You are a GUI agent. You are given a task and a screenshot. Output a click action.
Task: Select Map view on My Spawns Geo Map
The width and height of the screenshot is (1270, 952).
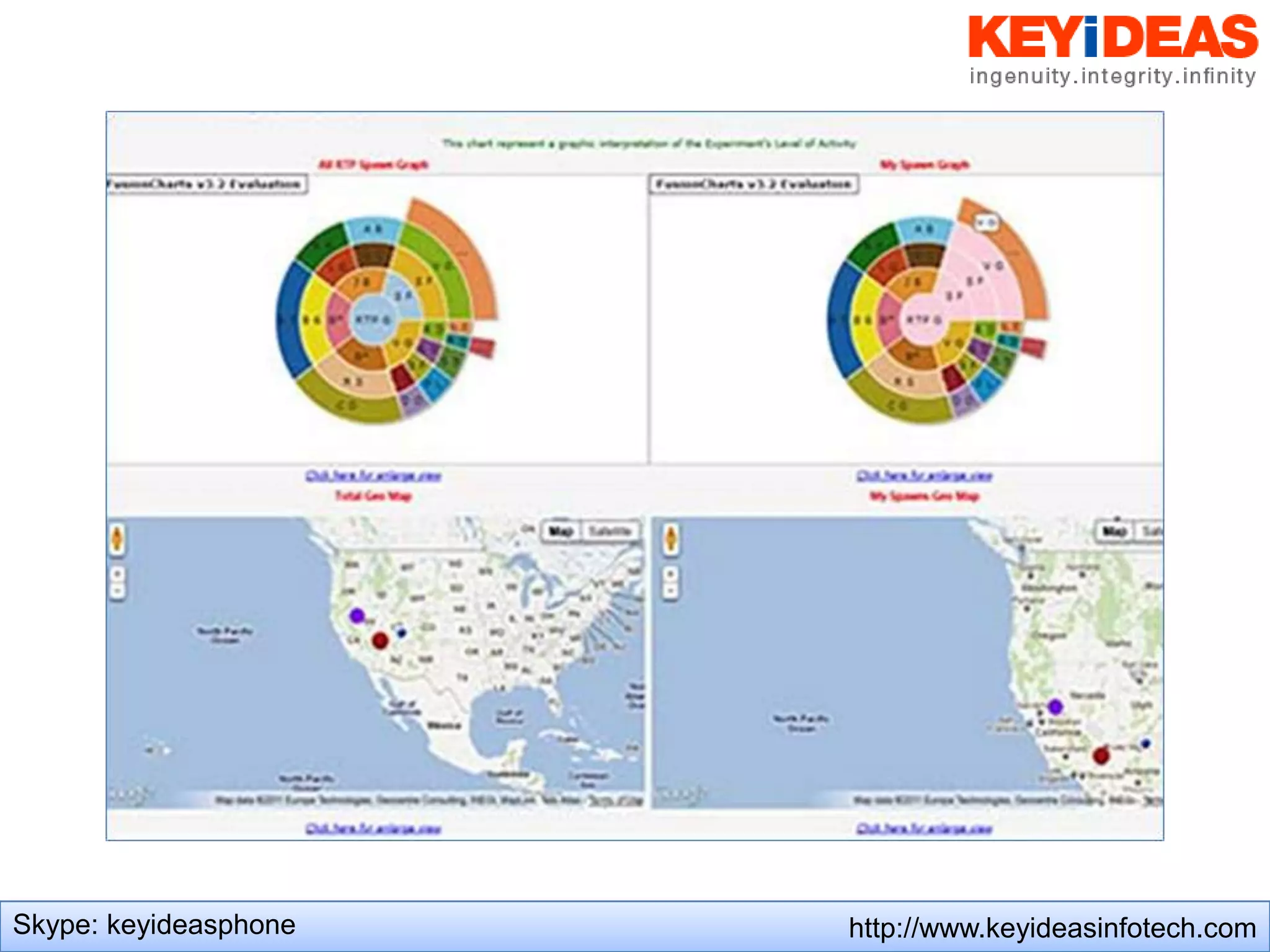(1114, 532)
